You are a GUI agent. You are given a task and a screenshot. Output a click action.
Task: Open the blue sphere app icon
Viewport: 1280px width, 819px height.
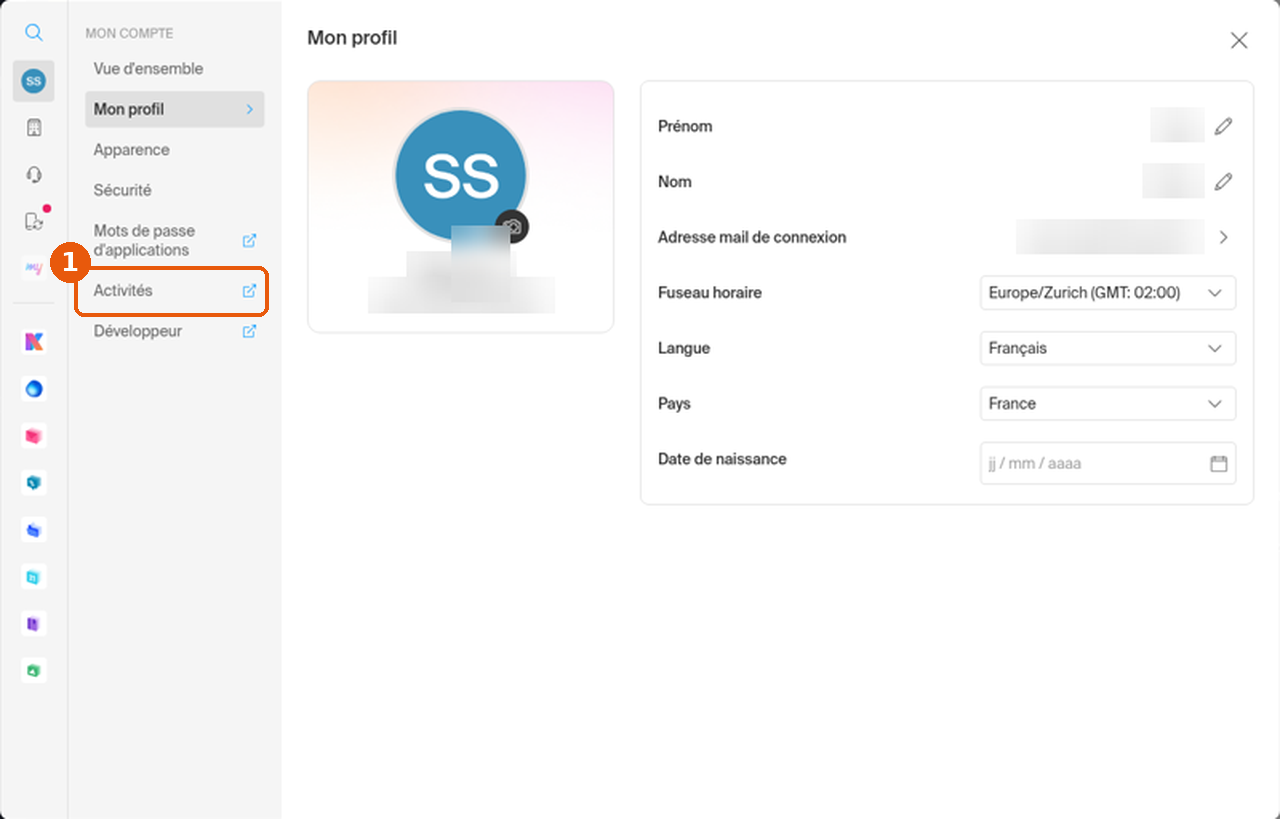coord(34,389)
